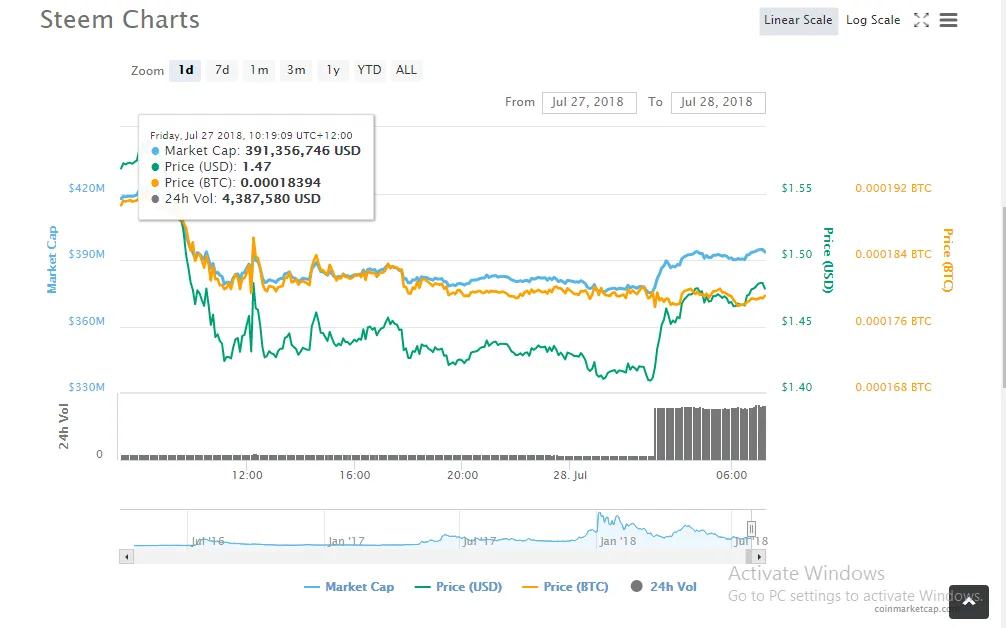Click the 0.000184 BTC axis label
The image size is (1006, 628).
pyautogui.click(x=893, y=254)
